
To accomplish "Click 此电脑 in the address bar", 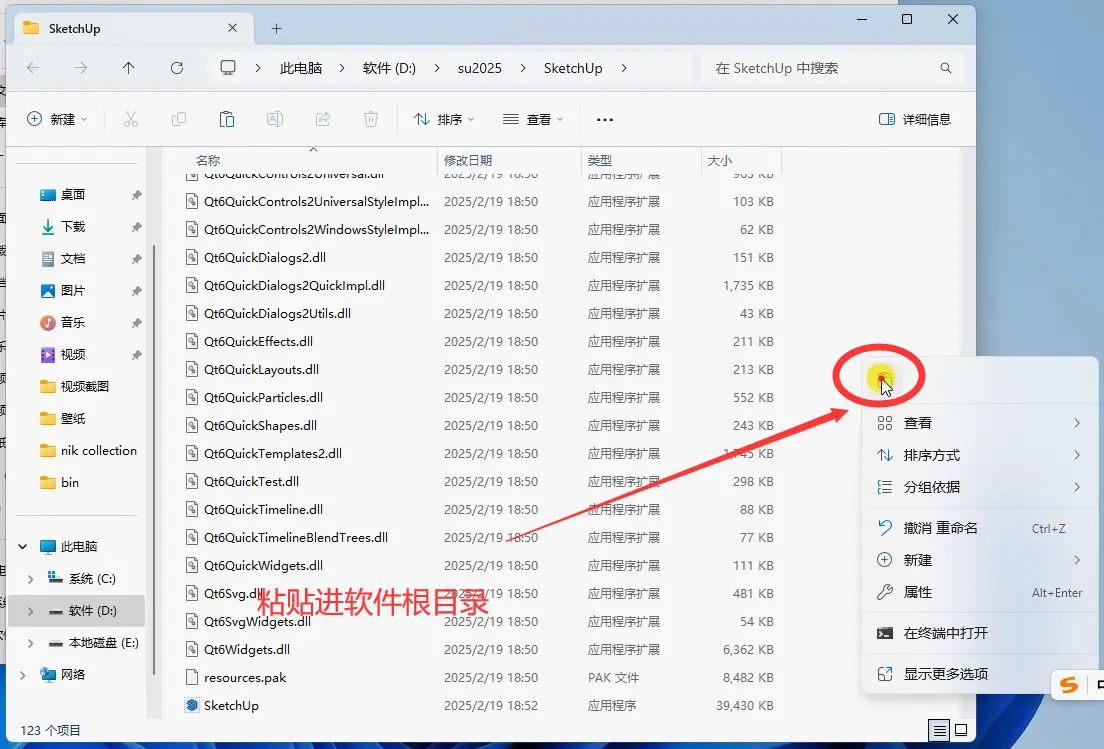I will (x=301, y=68).
